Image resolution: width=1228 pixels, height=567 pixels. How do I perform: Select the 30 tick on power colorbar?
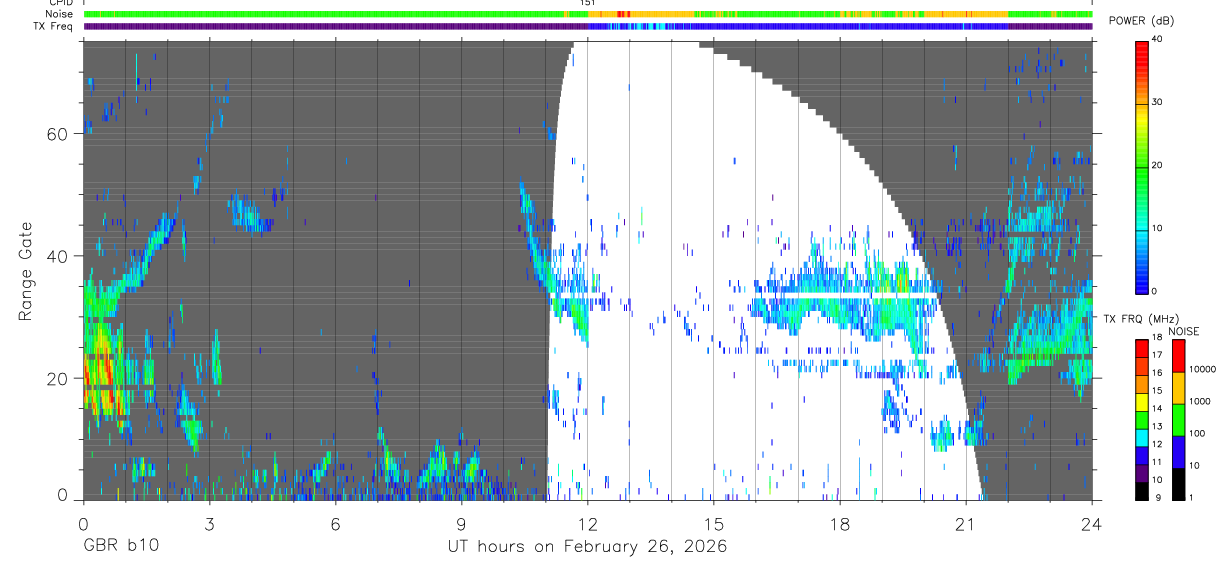tap(1158, 102)
